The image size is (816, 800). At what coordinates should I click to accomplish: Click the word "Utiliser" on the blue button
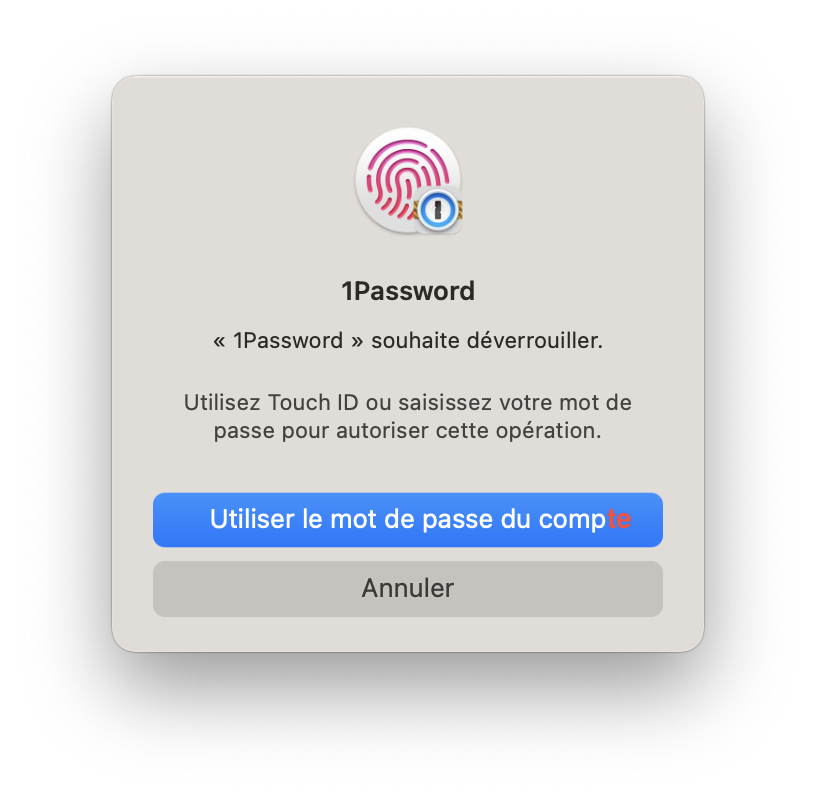(x=252, y=519)
